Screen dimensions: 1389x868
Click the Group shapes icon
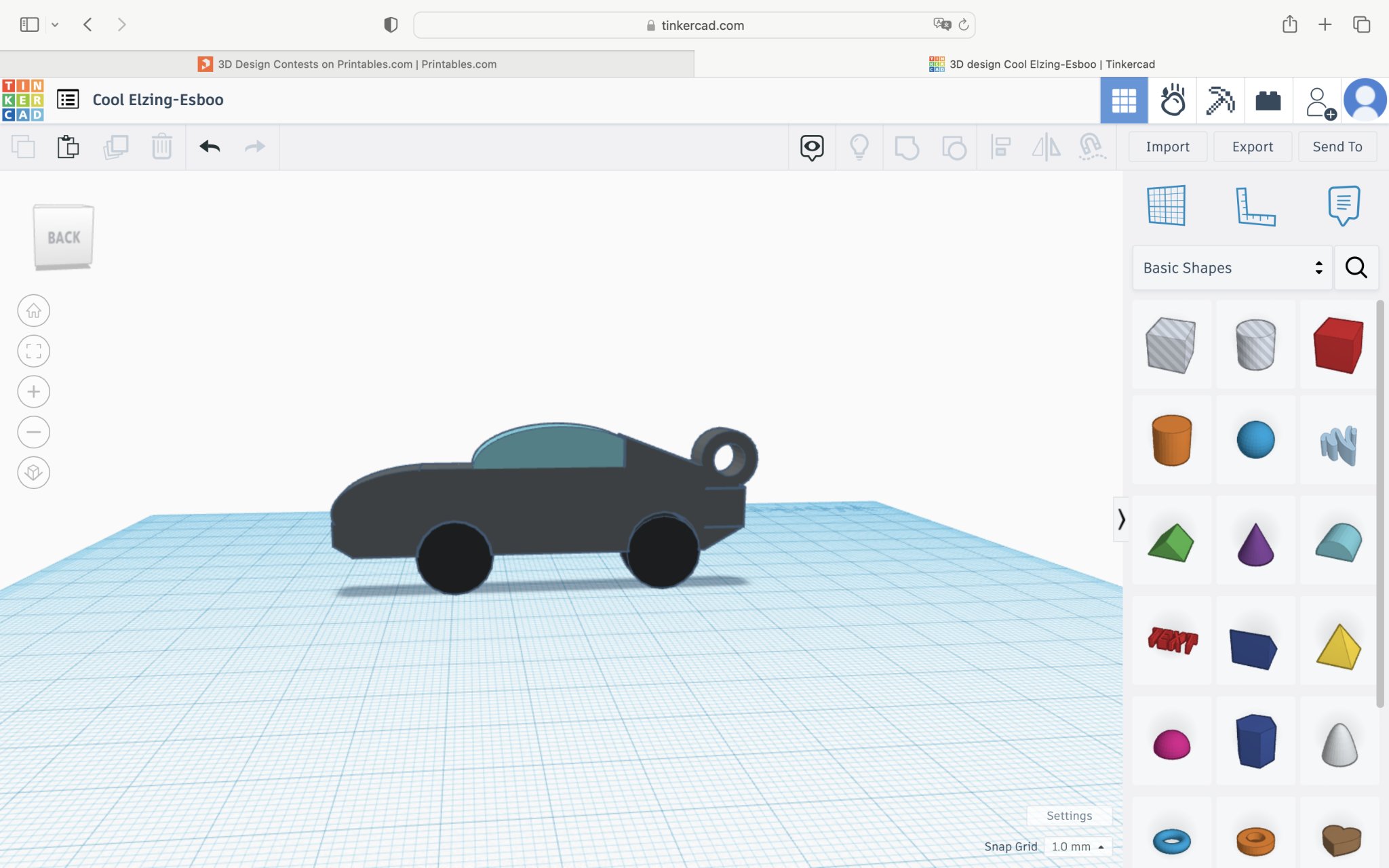907,146
